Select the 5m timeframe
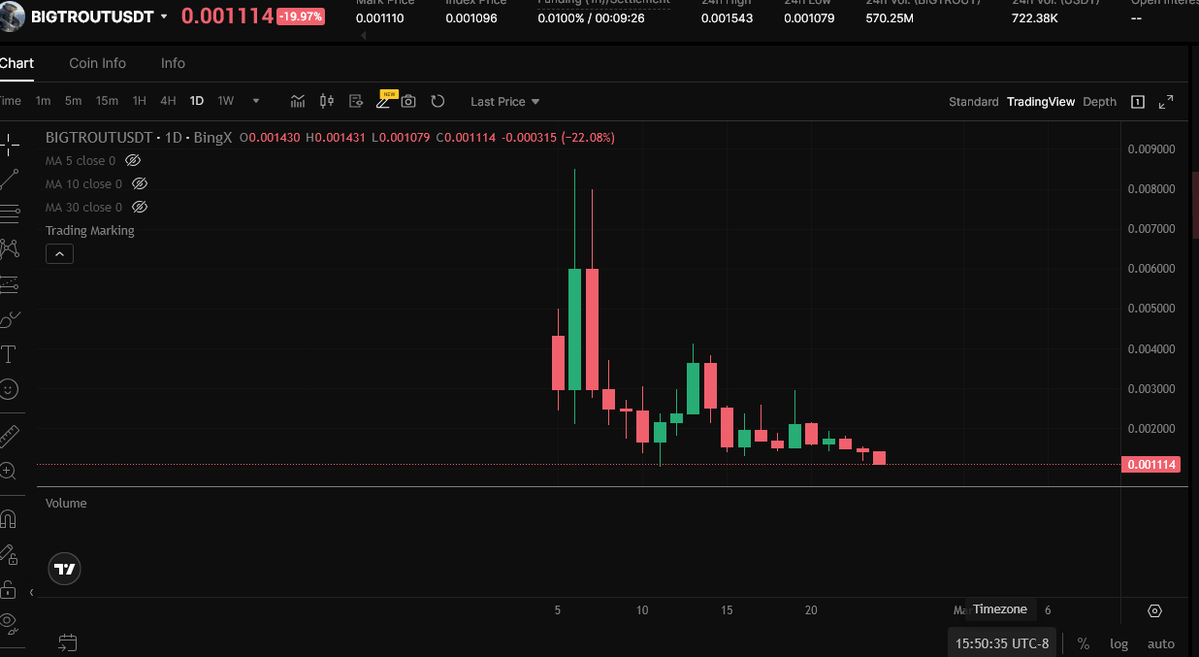 (x=73, y=101)
